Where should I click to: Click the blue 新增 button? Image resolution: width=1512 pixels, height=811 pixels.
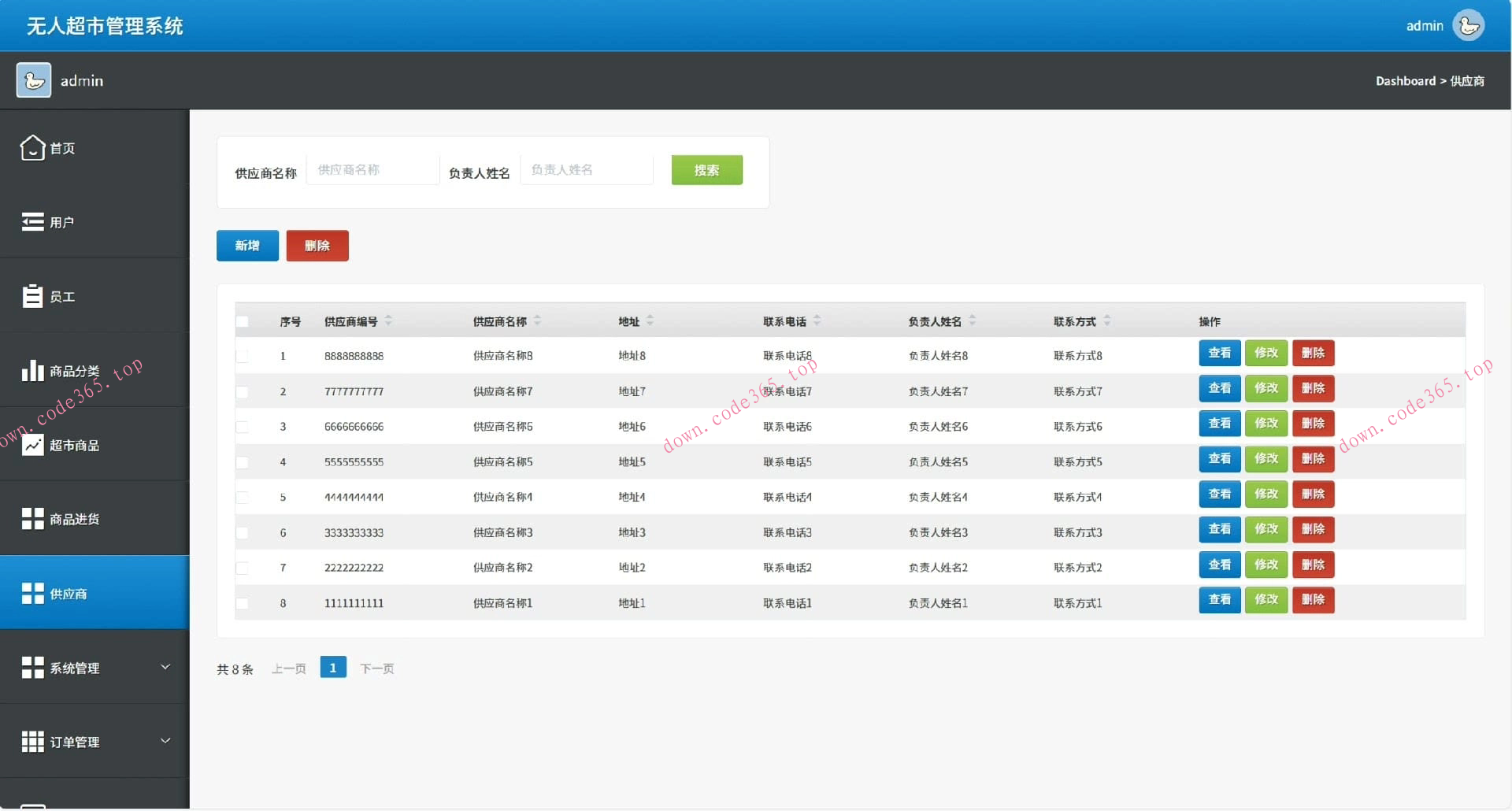pyautogui.click(x=247, y=246)
